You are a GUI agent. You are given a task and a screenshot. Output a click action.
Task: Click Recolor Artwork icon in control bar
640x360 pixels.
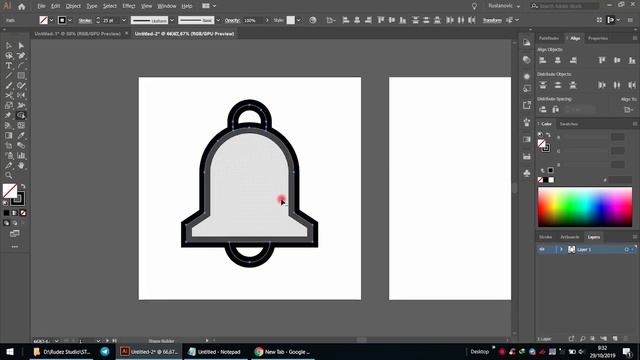[x=313, y=20]
